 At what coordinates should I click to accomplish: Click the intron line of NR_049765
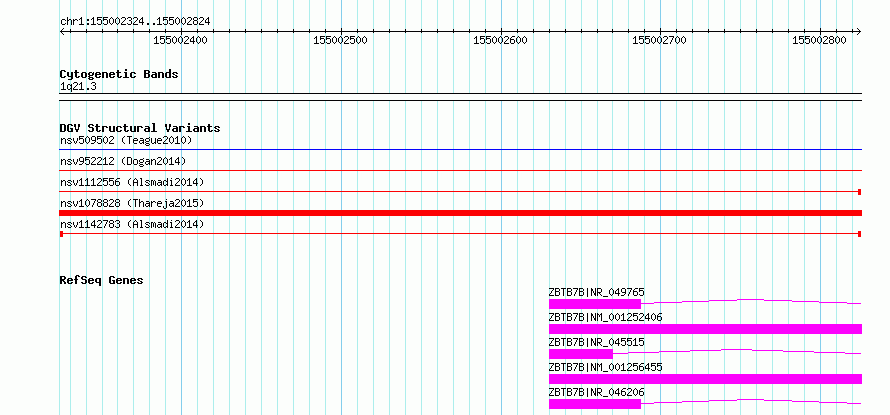[751, 301]
